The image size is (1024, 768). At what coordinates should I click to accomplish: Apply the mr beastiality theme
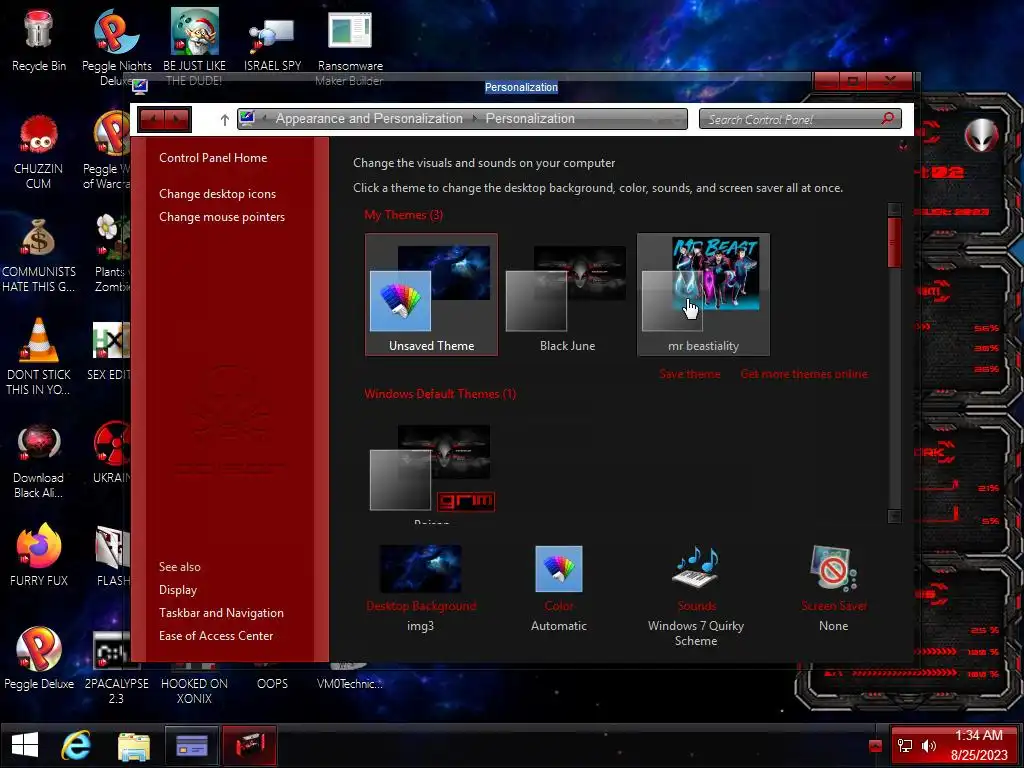coord(703,294)
